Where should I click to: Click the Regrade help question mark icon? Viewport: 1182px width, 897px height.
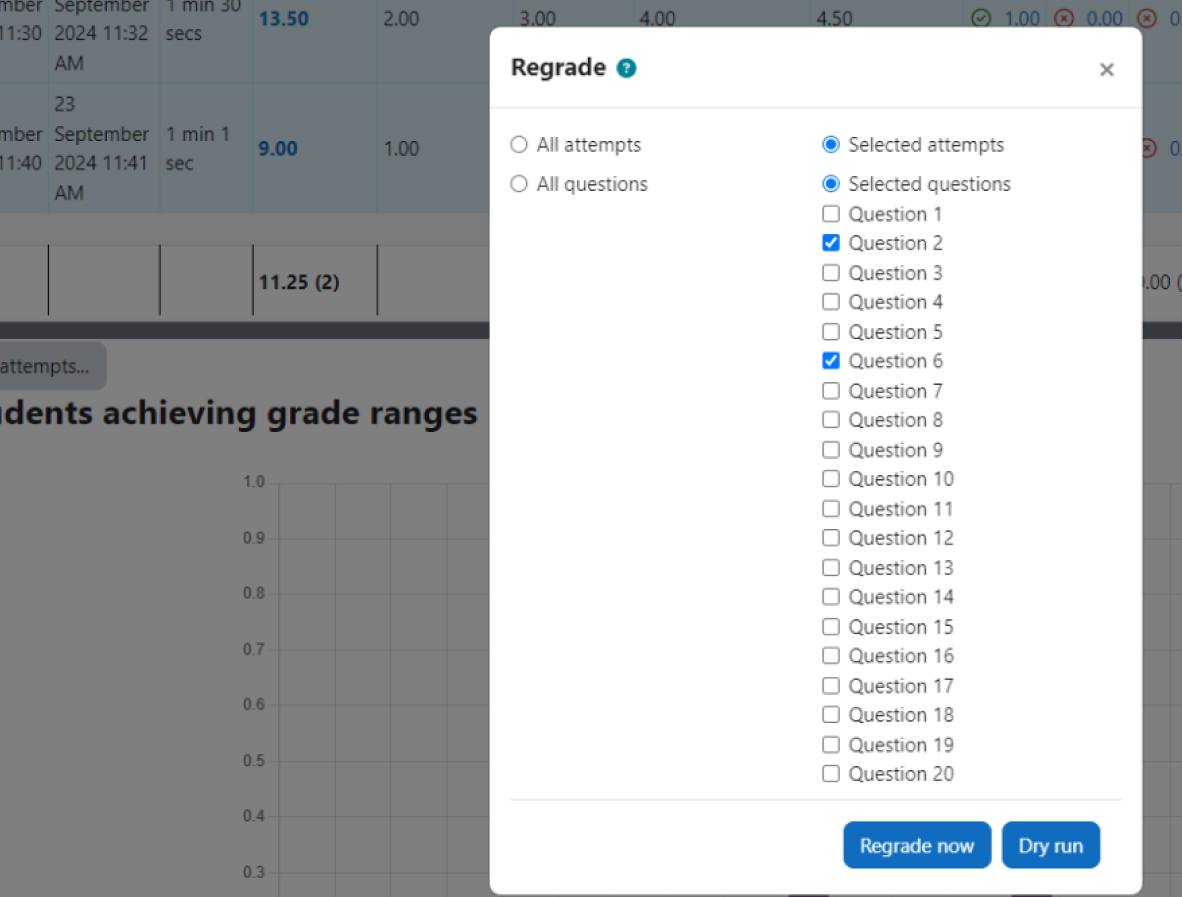tap(626, 68)
